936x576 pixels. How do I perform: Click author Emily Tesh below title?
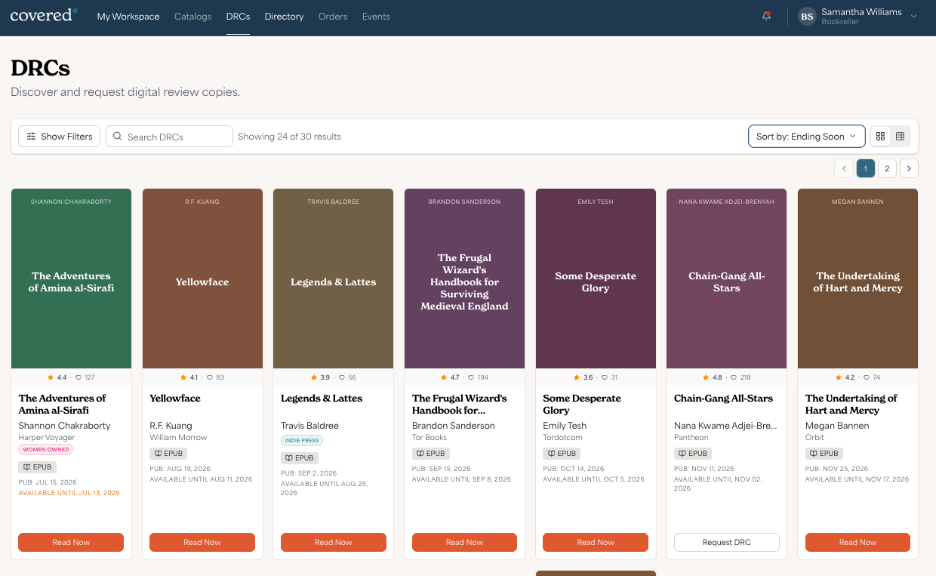click(565, 426)
